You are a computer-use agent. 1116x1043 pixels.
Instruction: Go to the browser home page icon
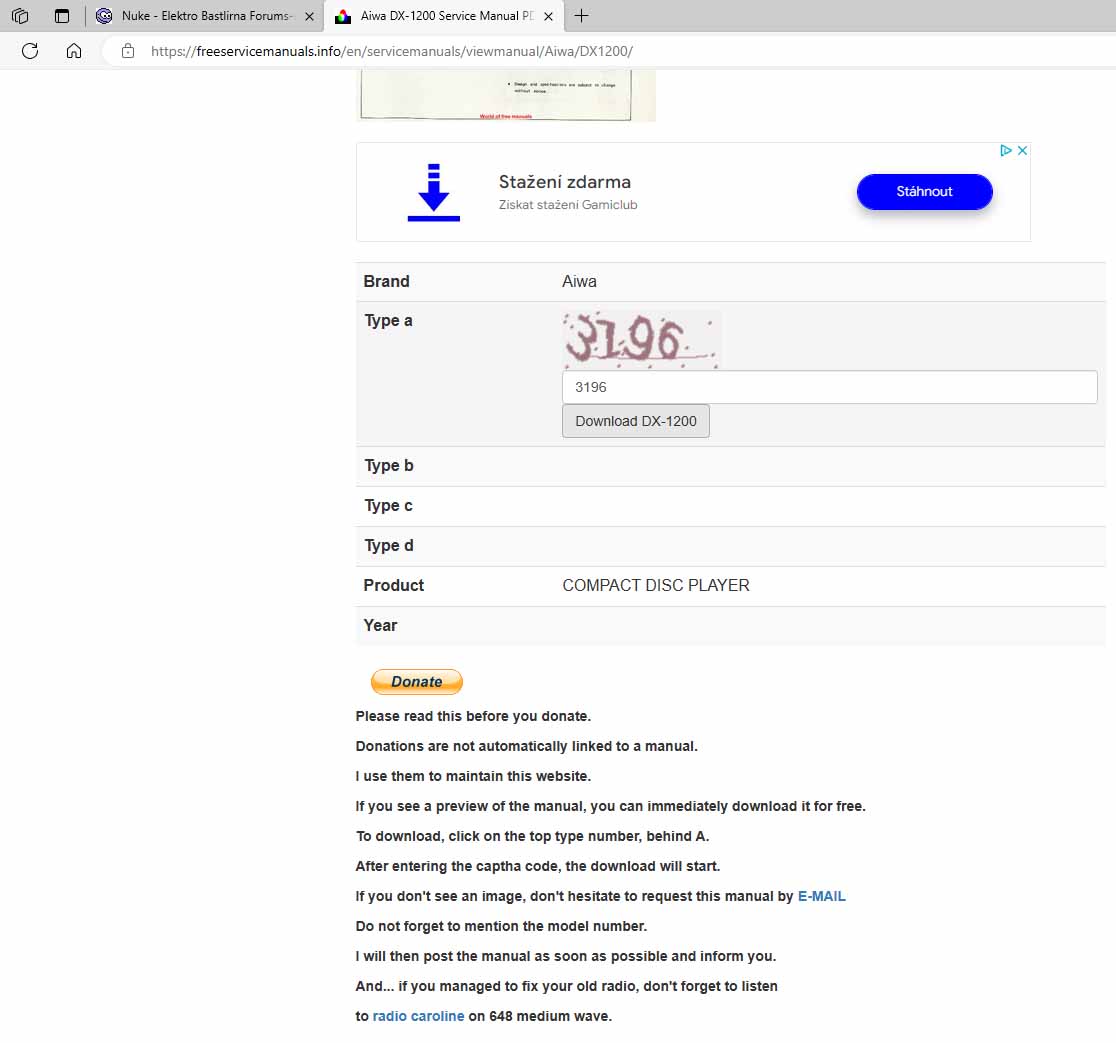point(74,51)
